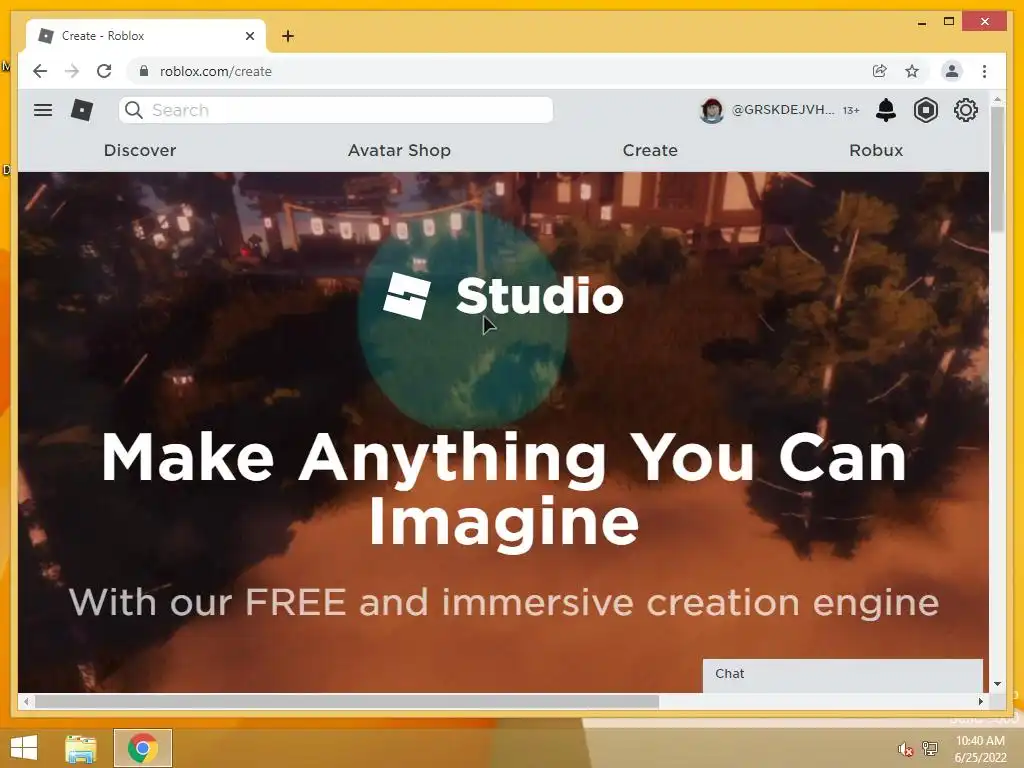Click the scroll right arrow
The image size is (1024, 768).
[x=980, y=701]
